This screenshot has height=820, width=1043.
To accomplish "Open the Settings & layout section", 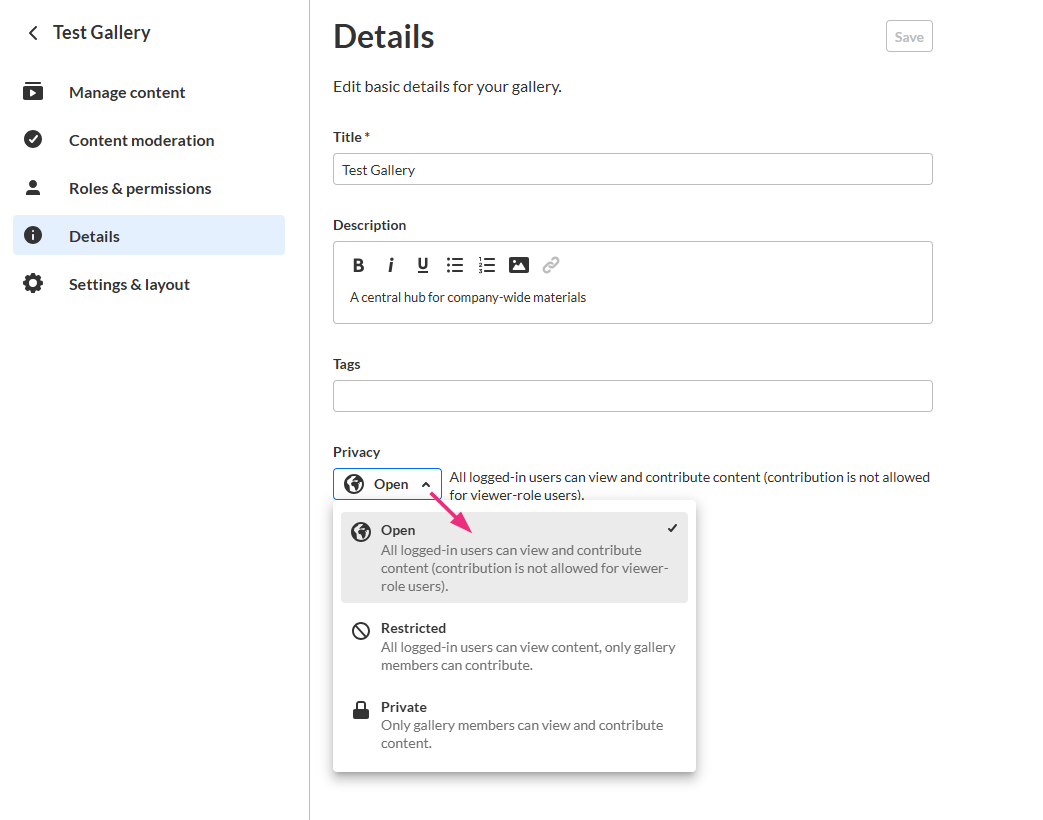I will click(x=149, y=283).
